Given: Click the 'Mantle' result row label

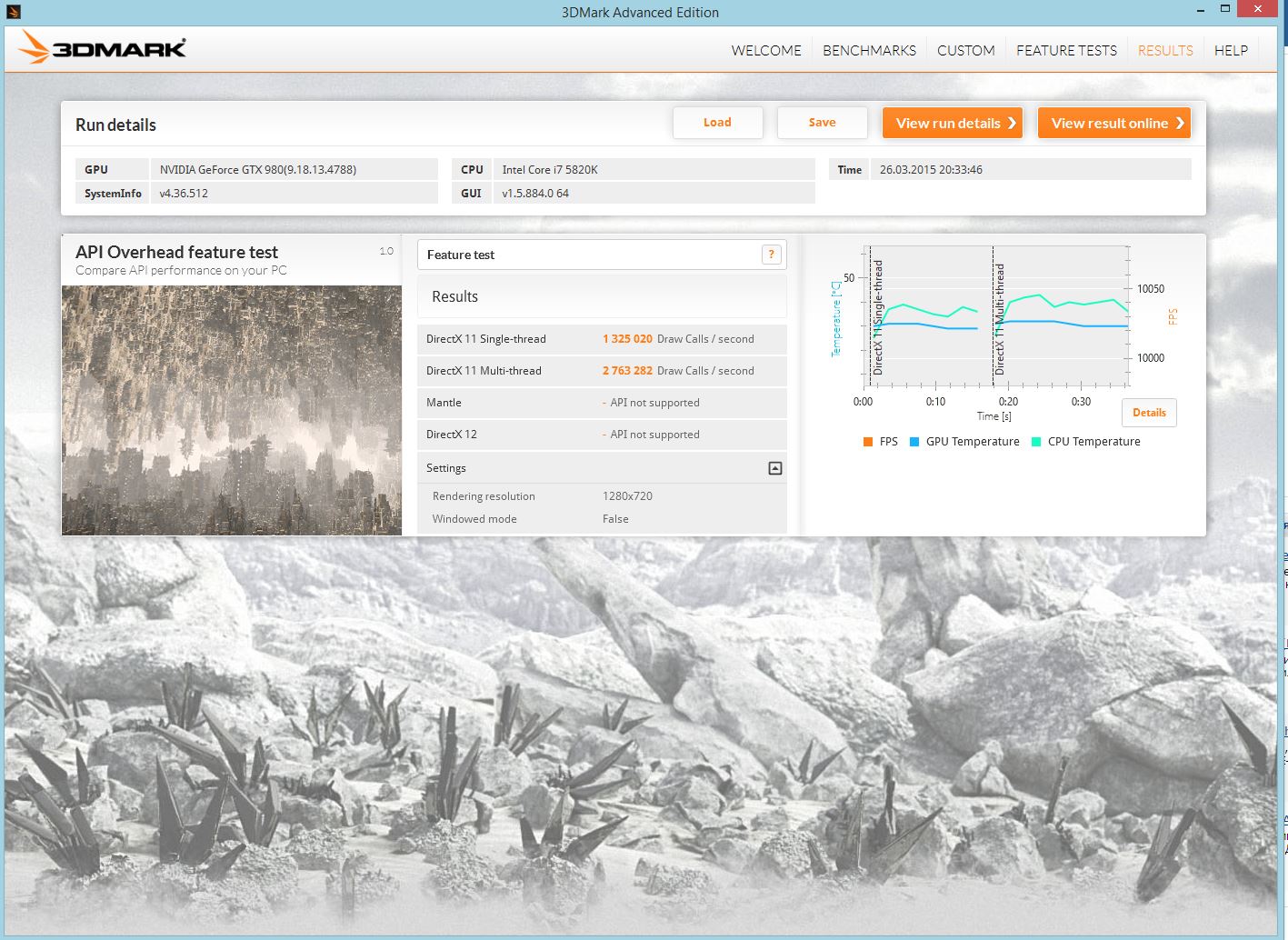Looking at the screenshot, I should point(444,403).
